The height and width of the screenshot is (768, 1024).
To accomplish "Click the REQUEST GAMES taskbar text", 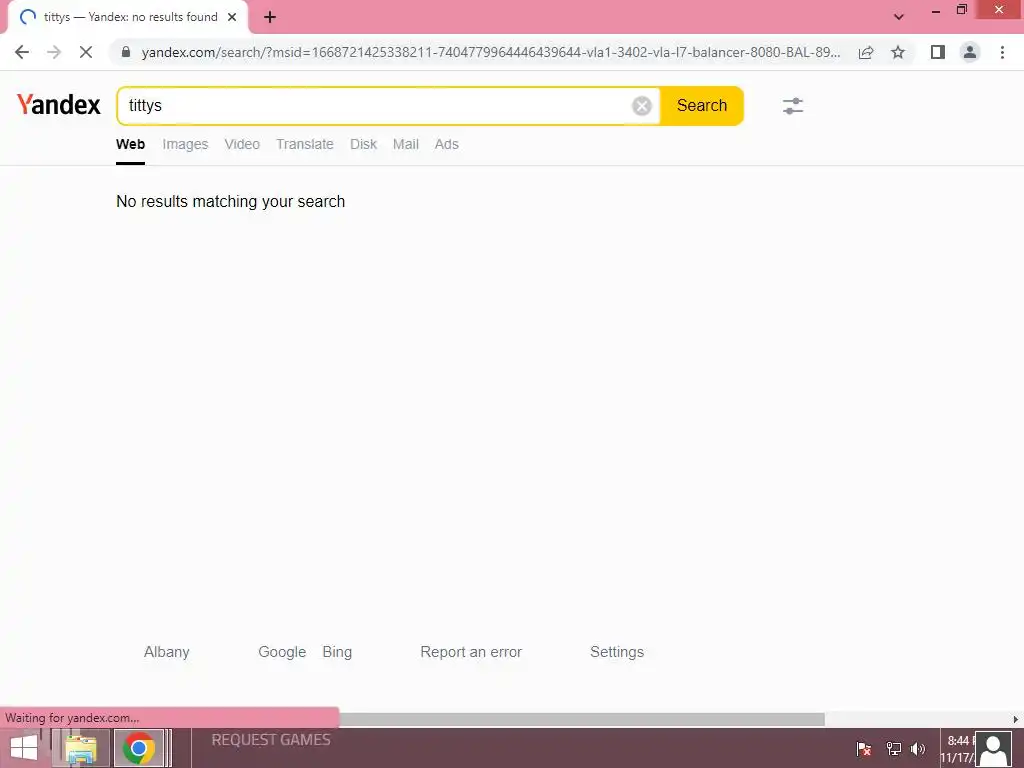I will (271, 740).
